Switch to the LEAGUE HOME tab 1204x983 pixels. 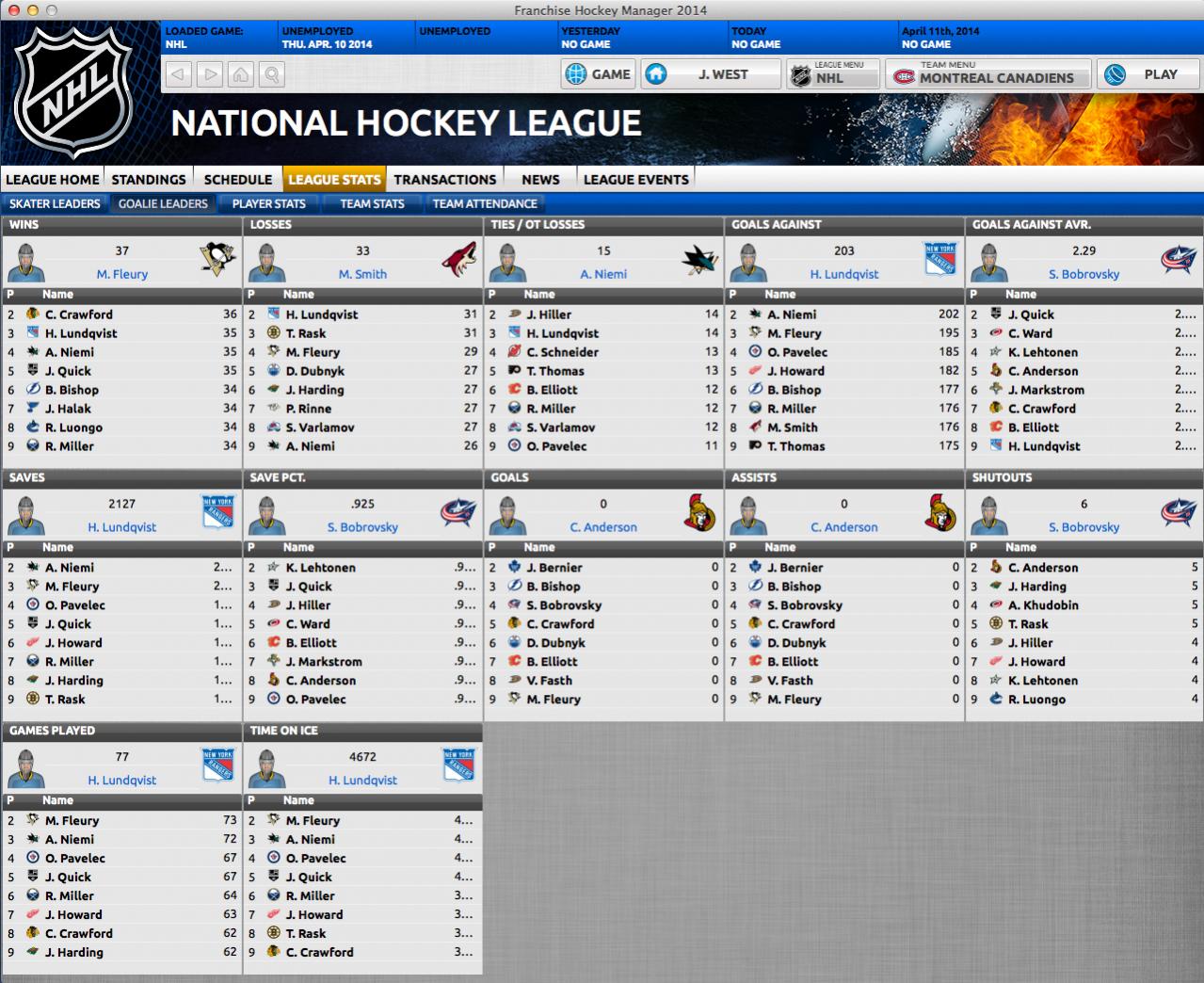[x=53, y=179]
